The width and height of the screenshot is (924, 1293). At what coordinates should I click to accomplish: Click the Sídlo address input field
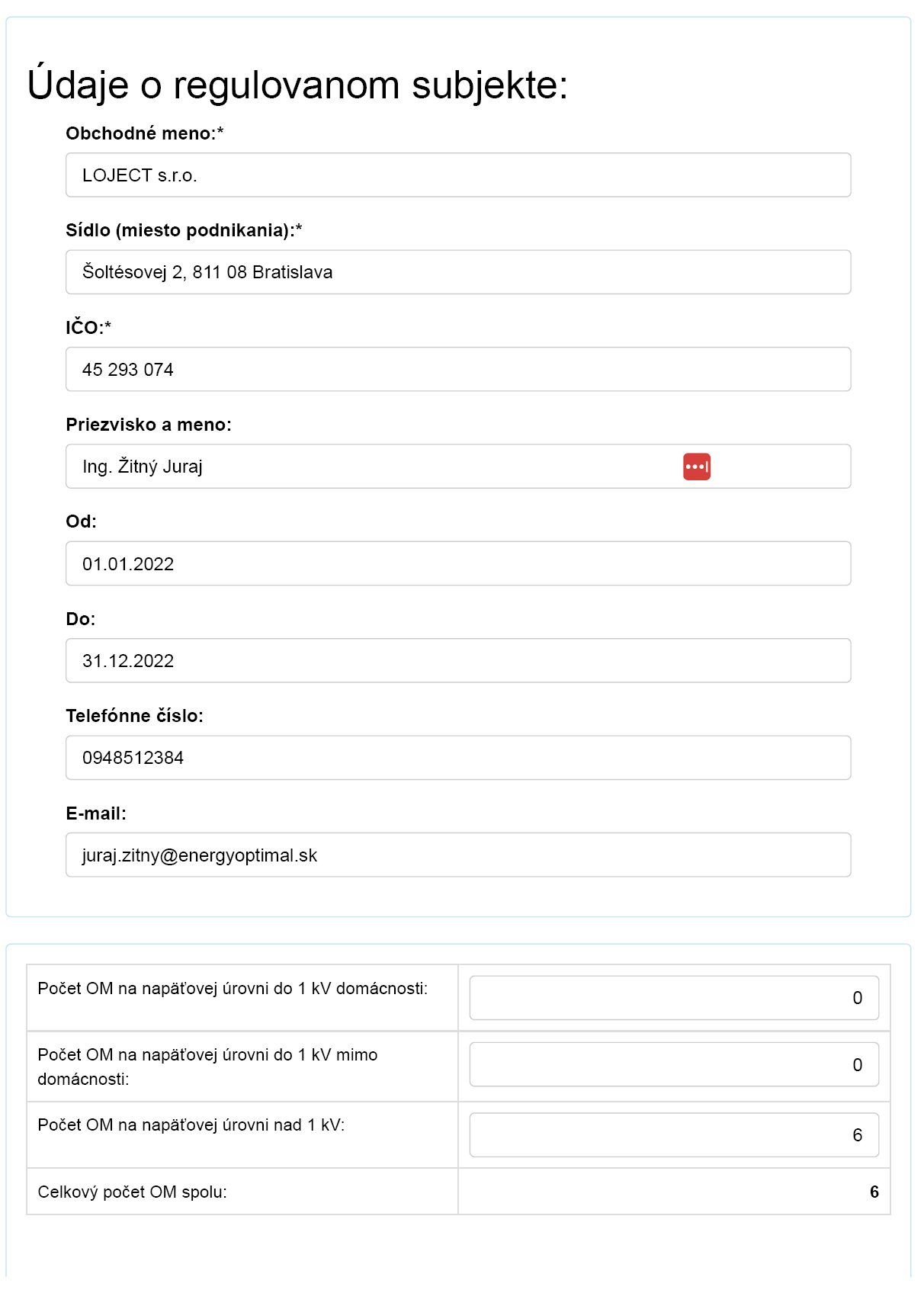(458, 272)
